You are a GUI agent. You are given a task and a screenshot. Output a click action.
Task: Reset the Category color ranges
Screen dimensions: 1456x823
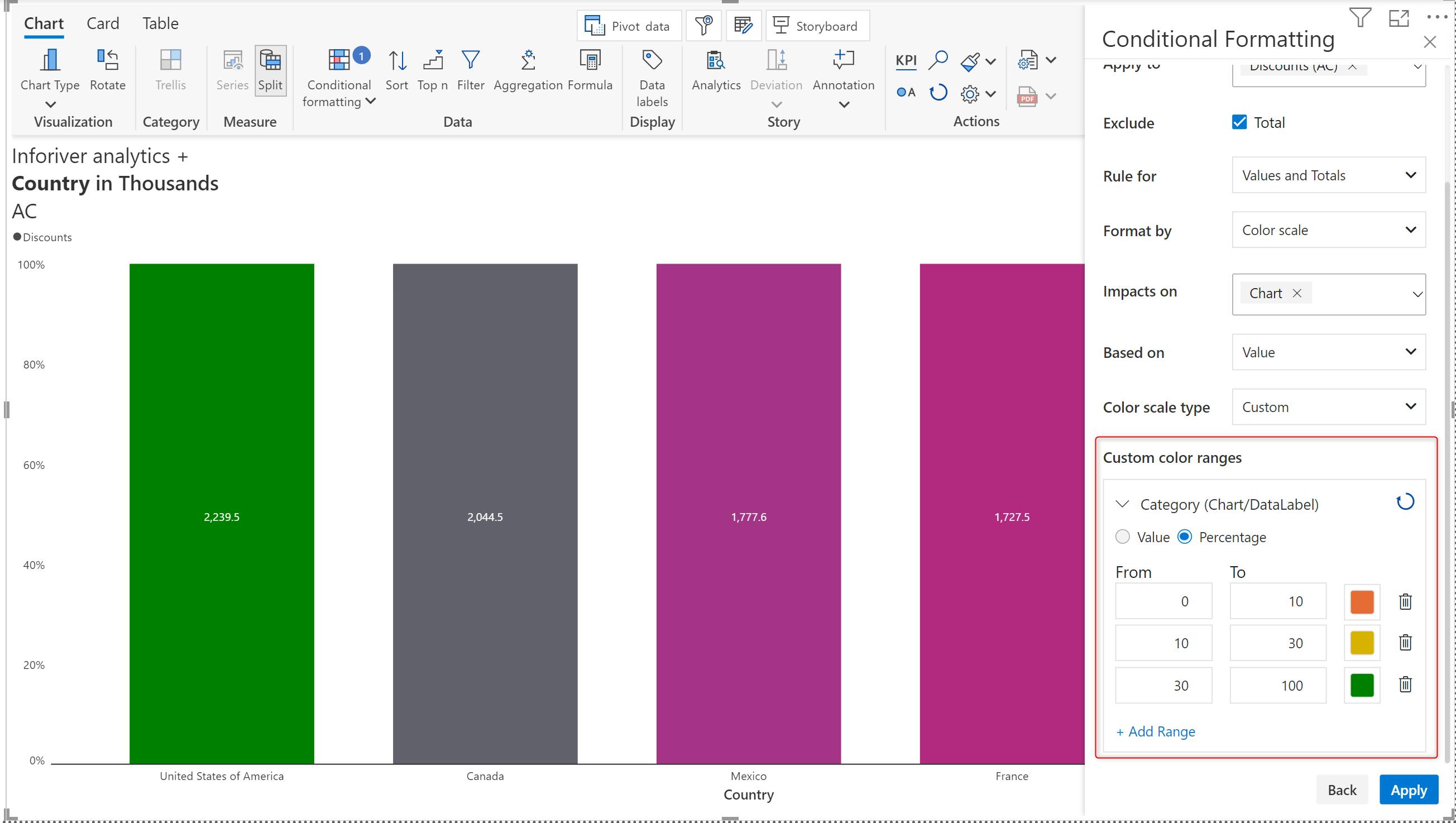pyautogui.click(x=1405, y=502)
